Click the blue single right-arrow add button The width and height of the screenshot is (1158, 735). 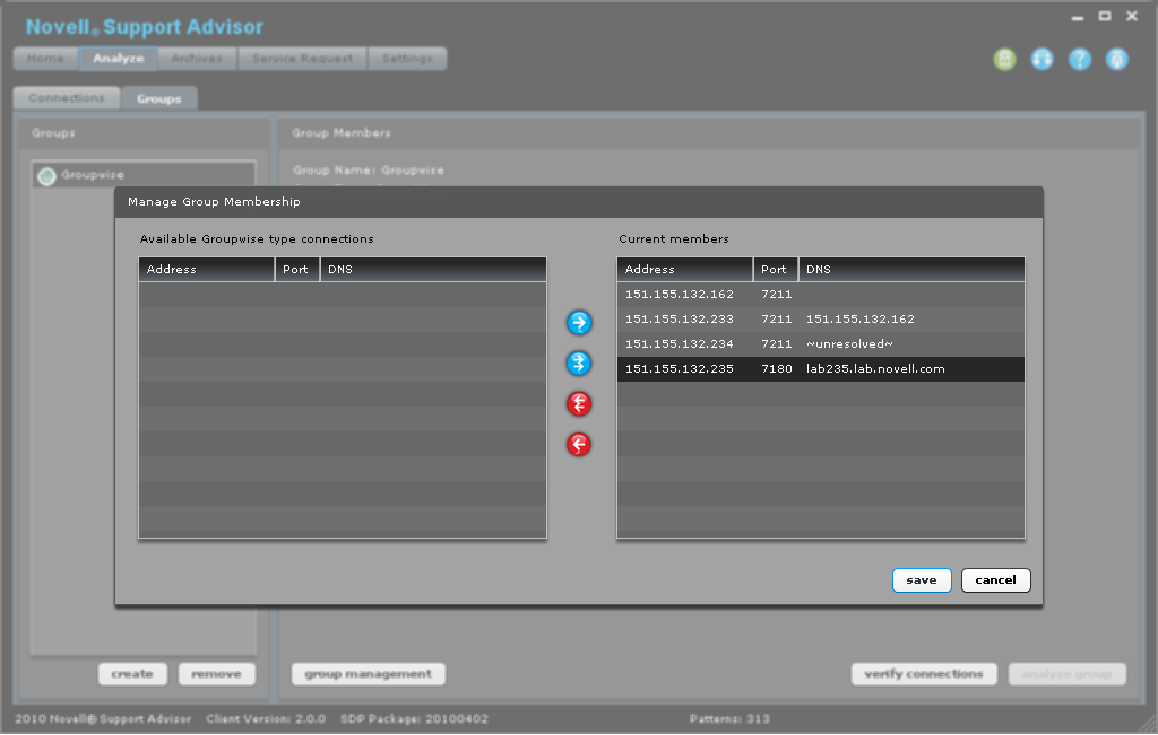[x=579, y=323]
